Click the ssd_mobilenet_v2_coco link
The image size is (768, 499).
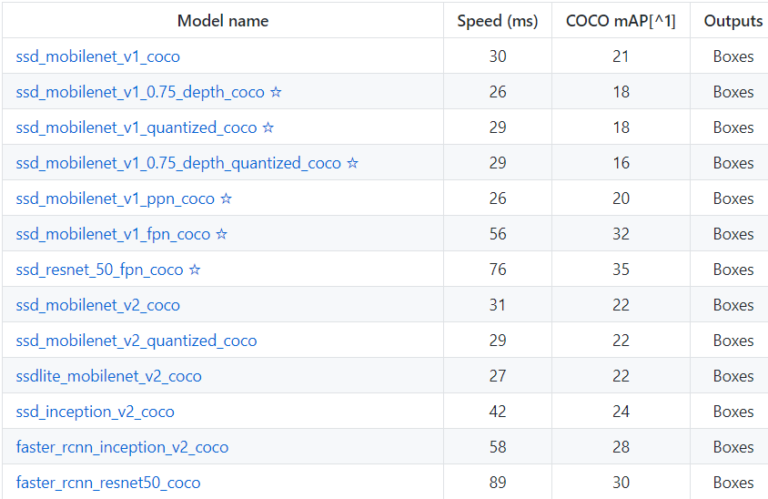[98, 305]
